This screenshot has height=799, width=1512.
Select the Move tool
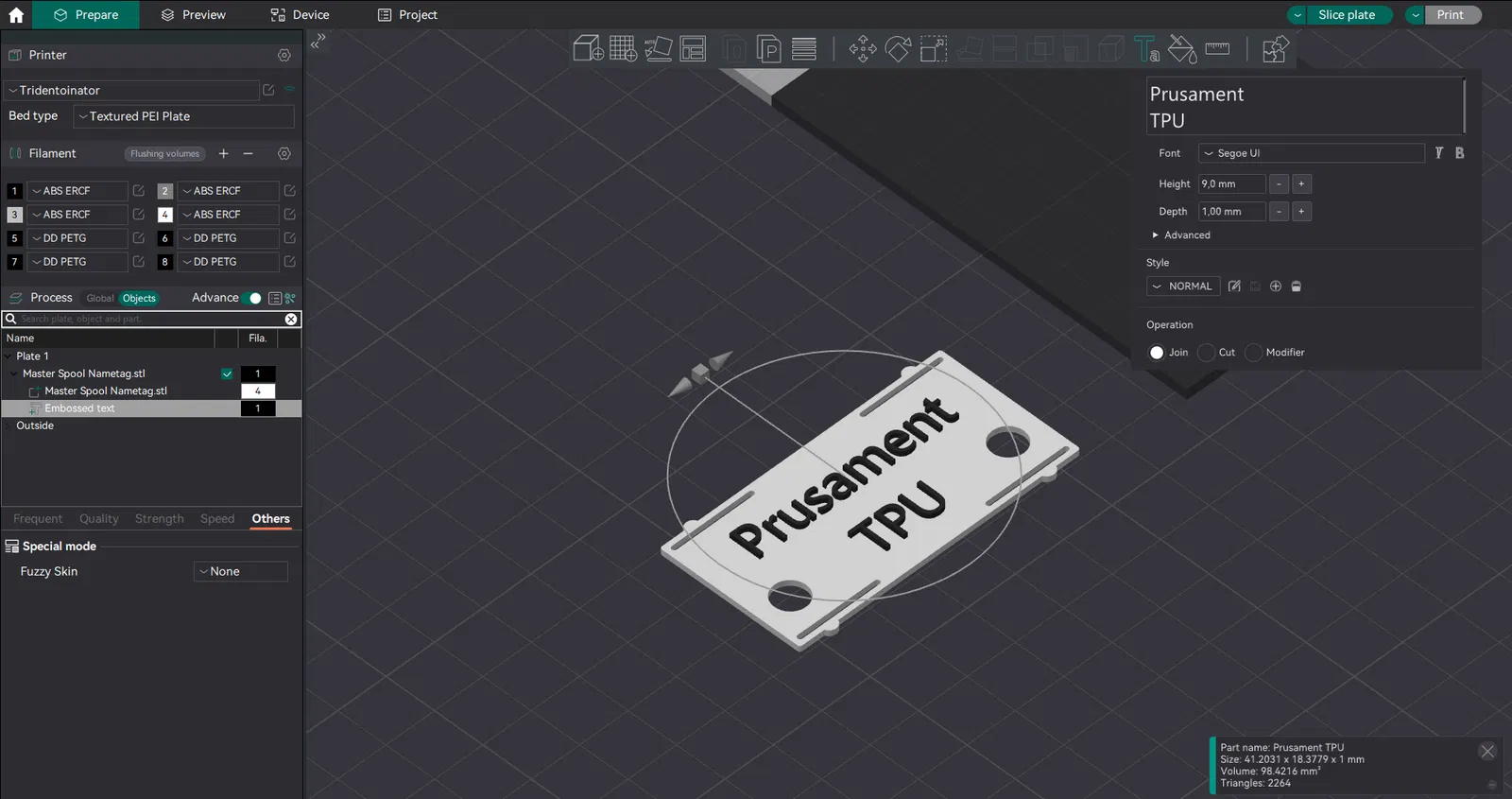coord(863,48)
